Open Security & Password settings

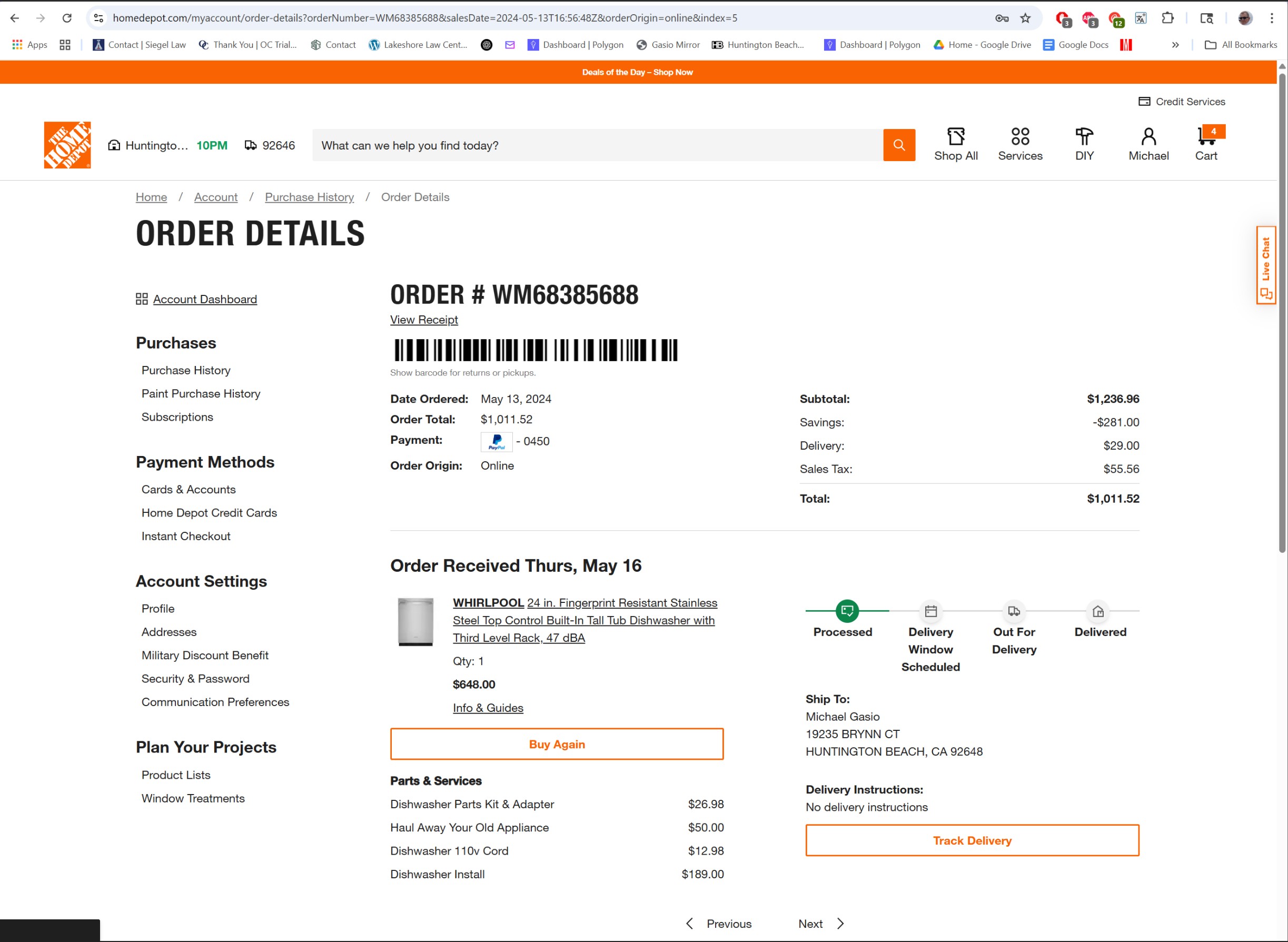(195, 679)
